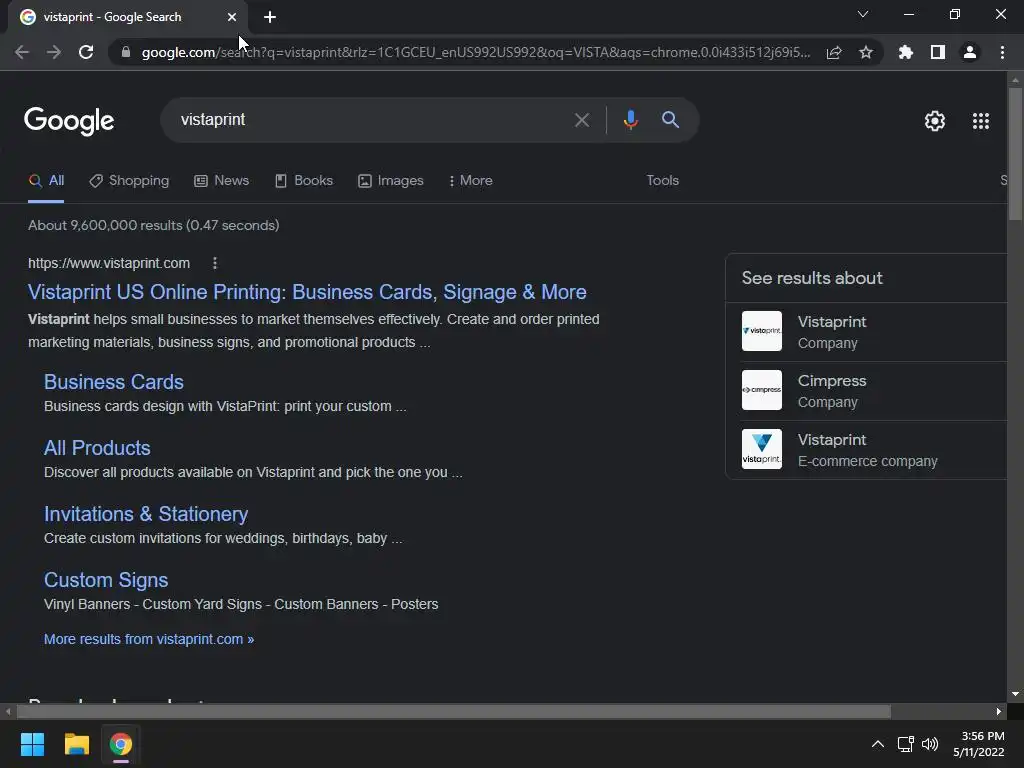The image size is (1024, 768).
Task: Open Invitations & Stationery sitelink
Action: [146, 514]
